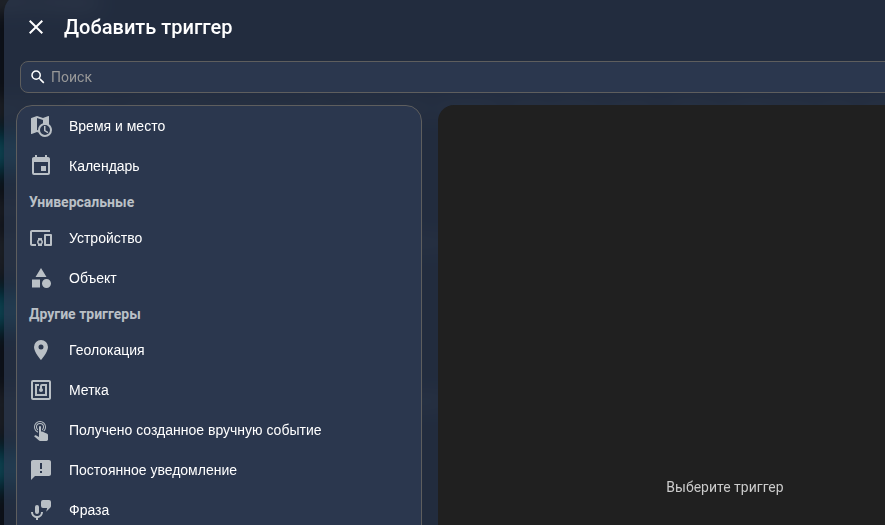Select the Постоянное уведомление trigger label
The image size is (885, 525).
point(152,470)
